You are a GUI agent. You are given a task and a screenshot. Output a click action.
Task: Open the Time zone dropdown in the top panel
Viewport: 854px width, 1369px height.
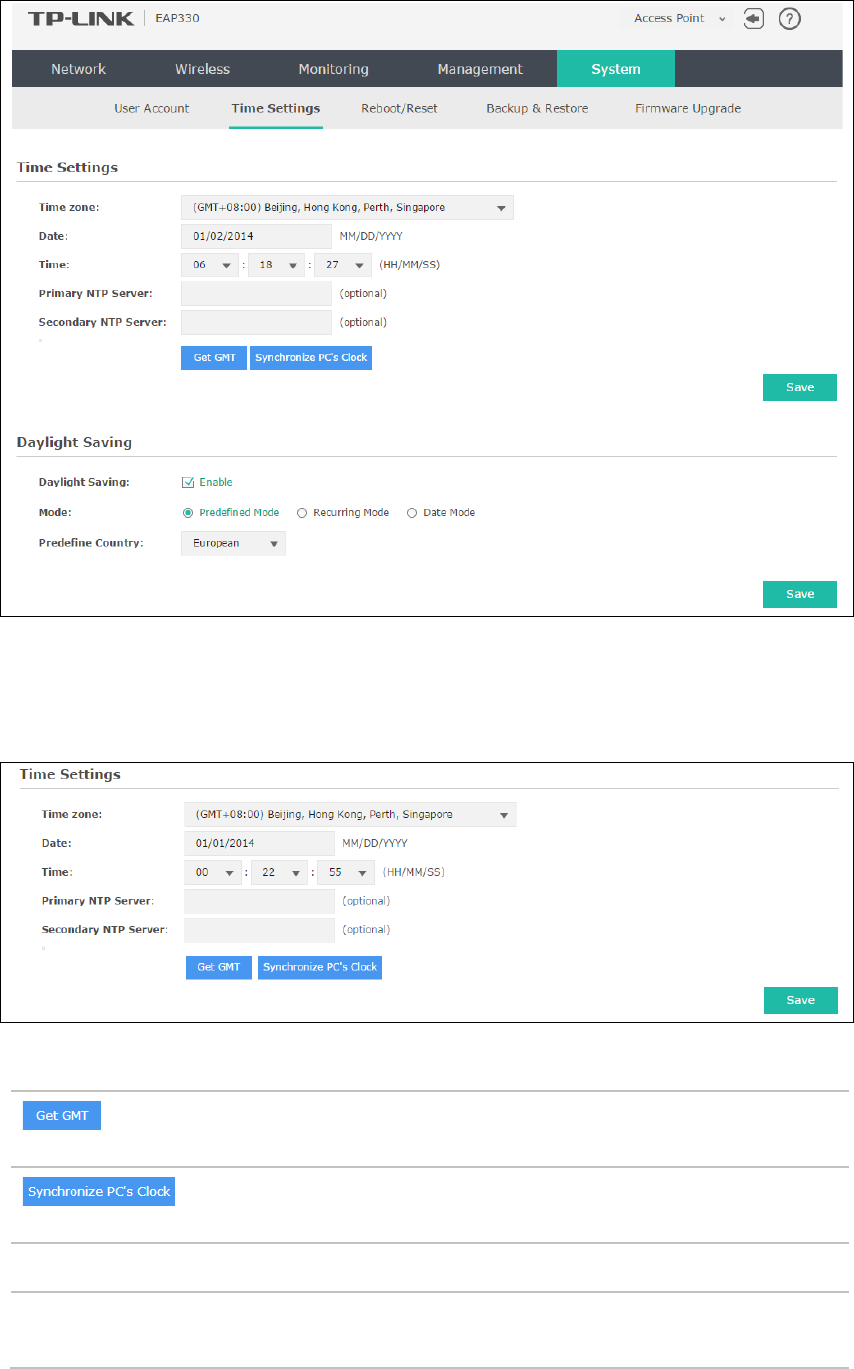(347, 208)
